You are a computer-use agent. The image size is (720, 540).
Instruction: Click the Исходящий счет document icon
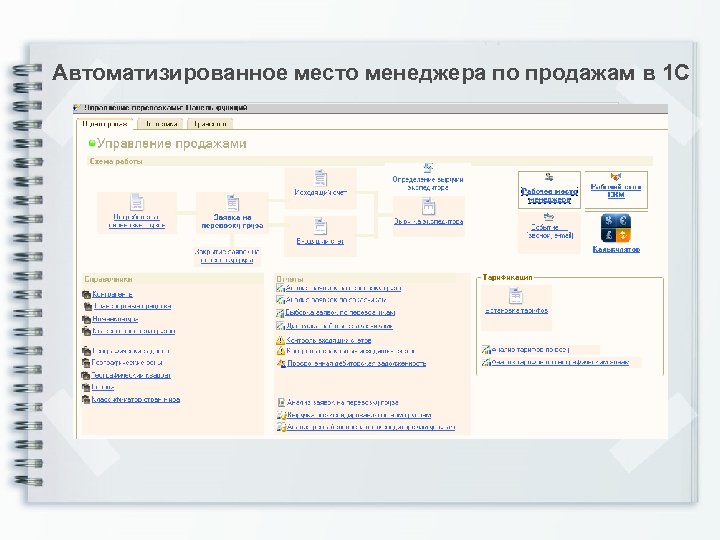pyautogui.click(x=321, y=178)
